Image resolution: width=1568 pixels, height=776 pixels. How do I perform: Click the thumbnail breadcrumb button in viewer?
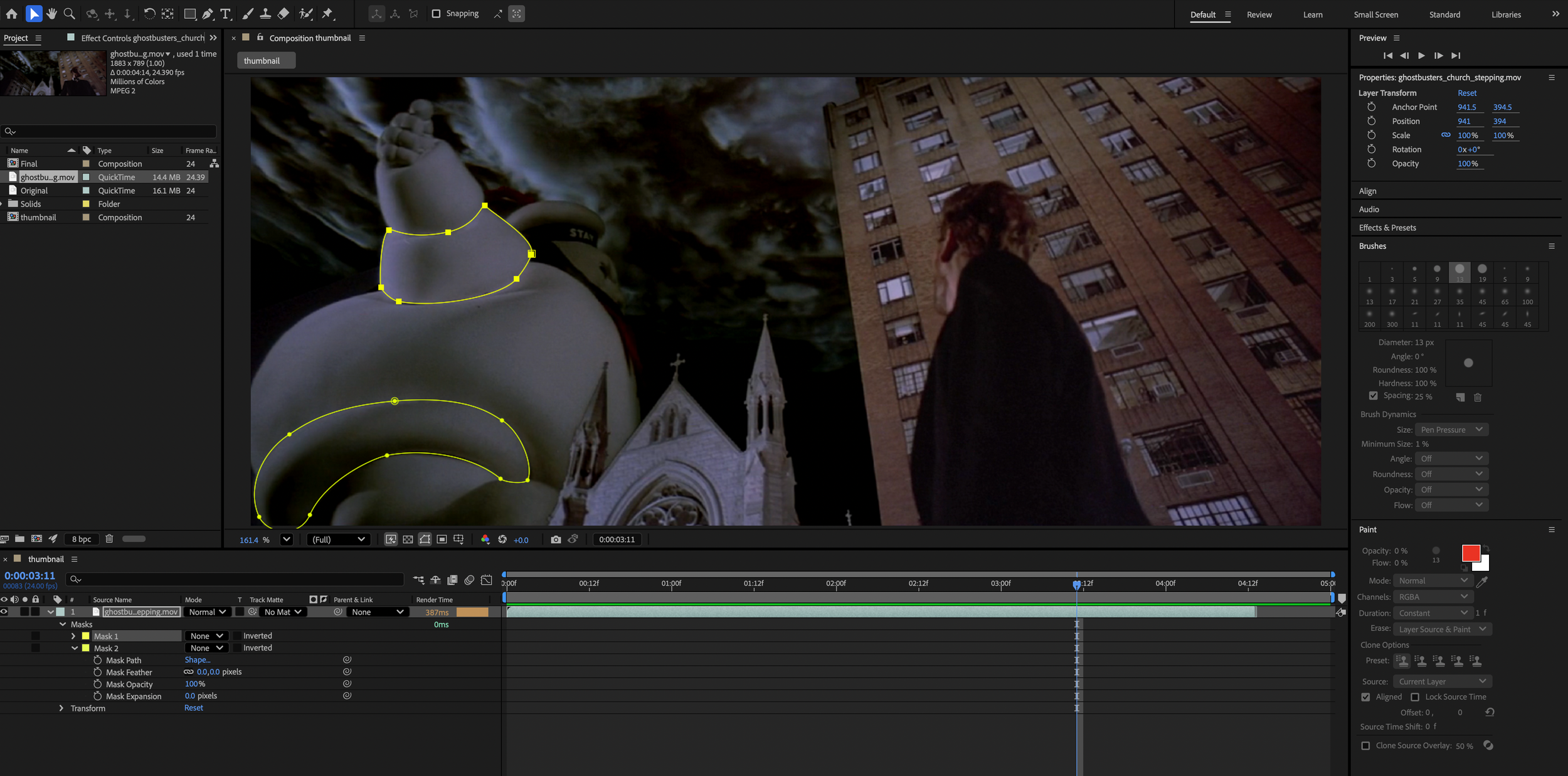pos(267,61)
